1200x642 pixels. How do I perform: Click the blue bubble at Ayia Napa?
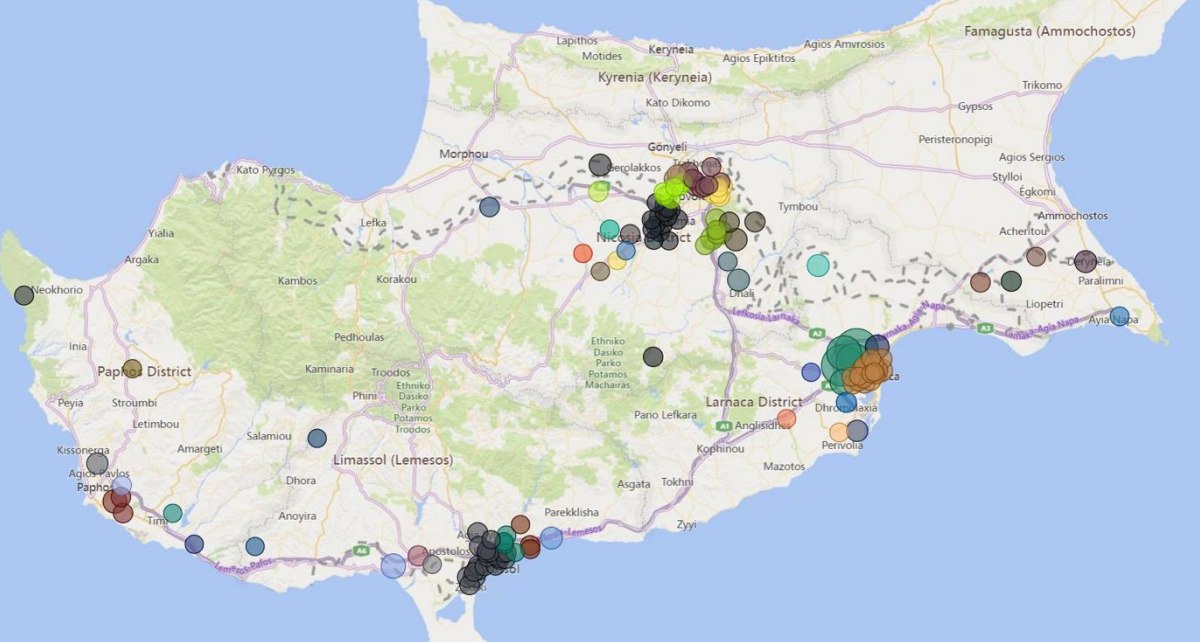tap(1119, 316)
